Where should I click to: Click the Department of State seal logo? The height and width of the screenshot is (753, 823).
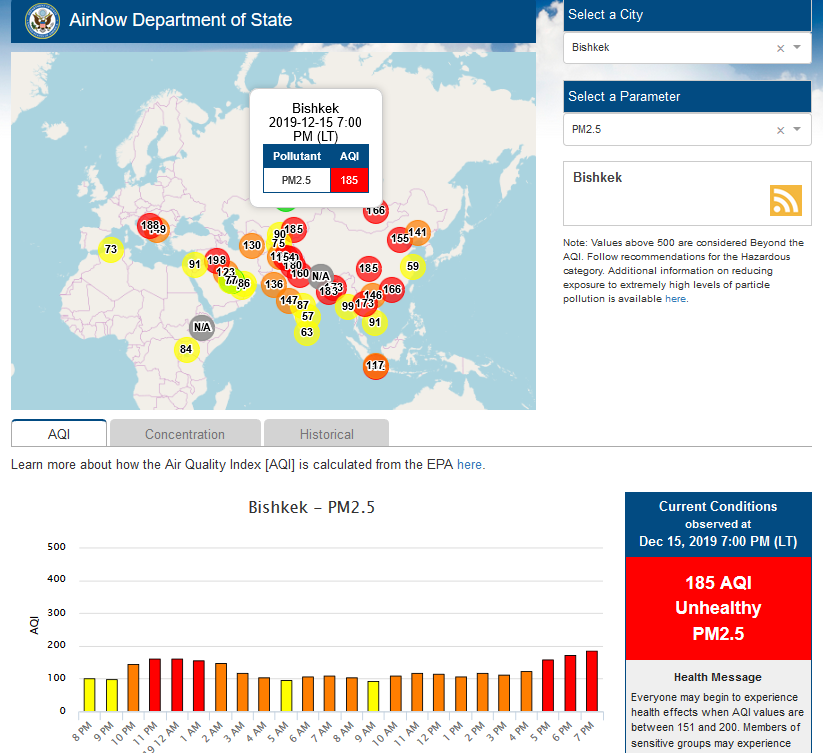click(40, 20)
